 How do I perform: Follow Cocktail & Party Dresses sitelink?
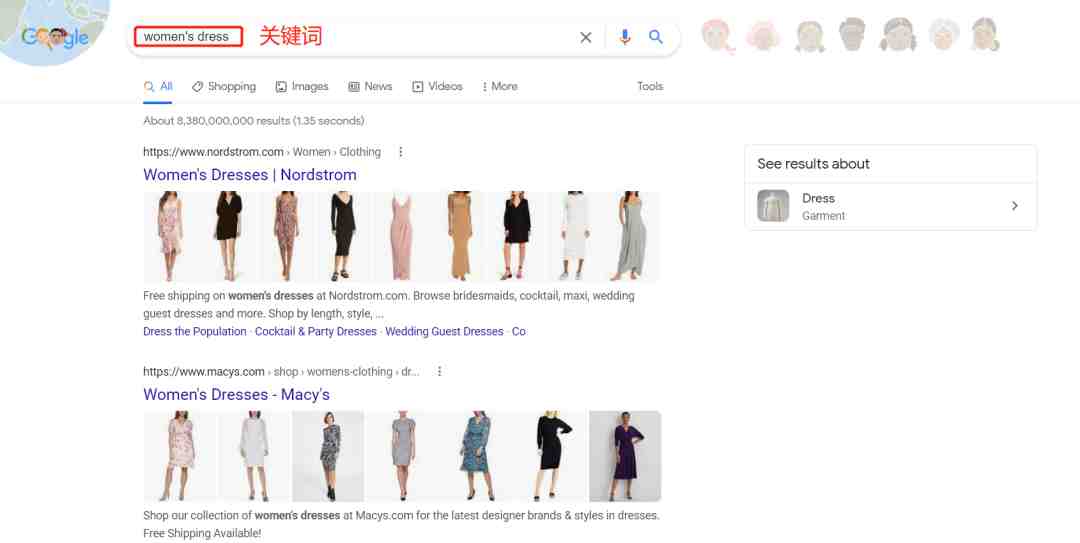pyautogui.click(x=315, y=331)
